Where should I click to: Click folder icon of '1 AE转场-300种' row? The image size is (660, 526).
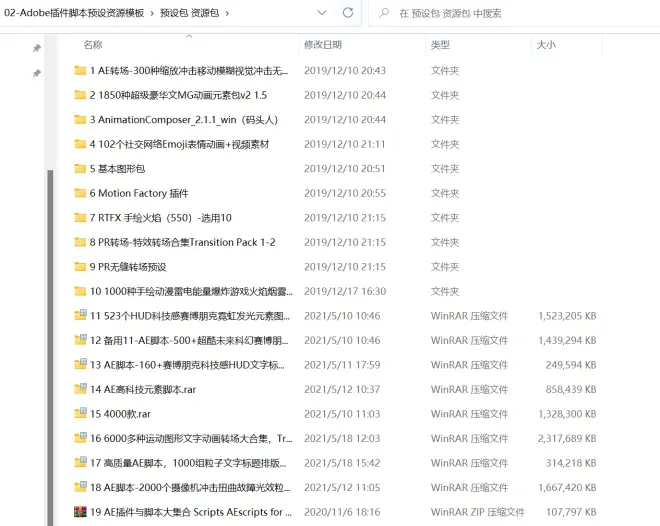point(80,70)
